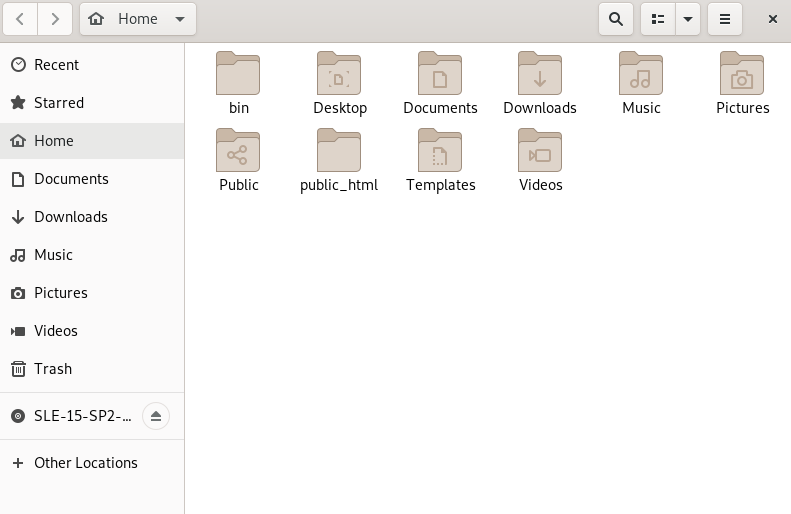Go forward with the right arrow
791x514 pixels.
[55, 19]
